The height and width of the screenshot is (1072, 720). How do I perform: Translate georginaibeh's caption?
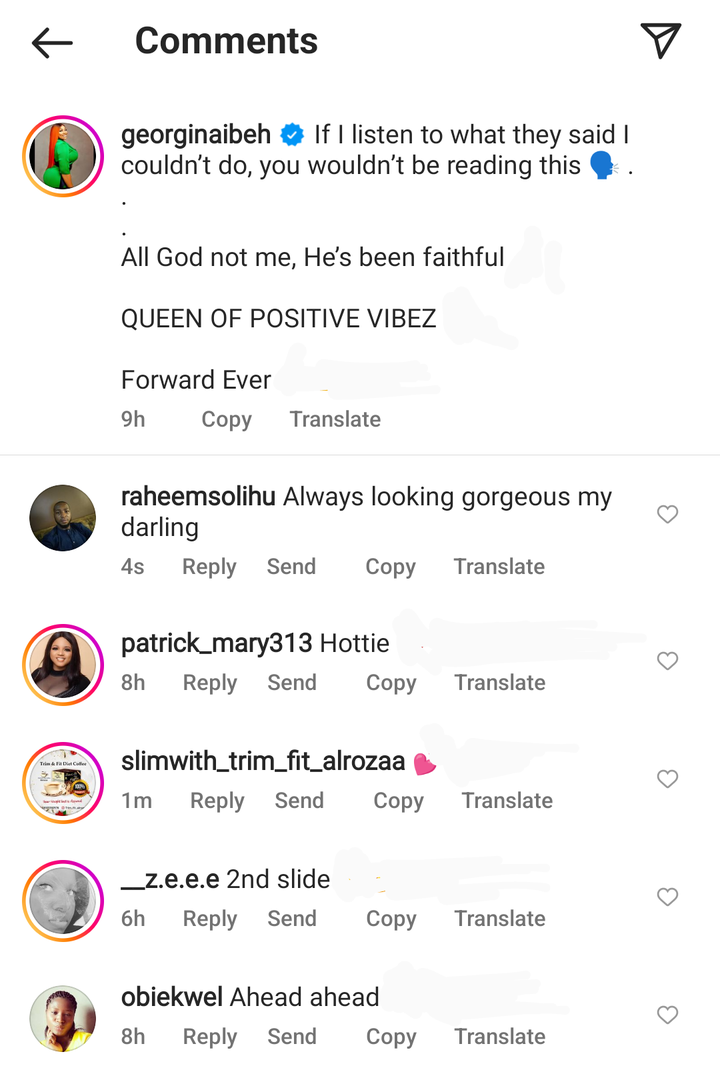coord(335,419)
